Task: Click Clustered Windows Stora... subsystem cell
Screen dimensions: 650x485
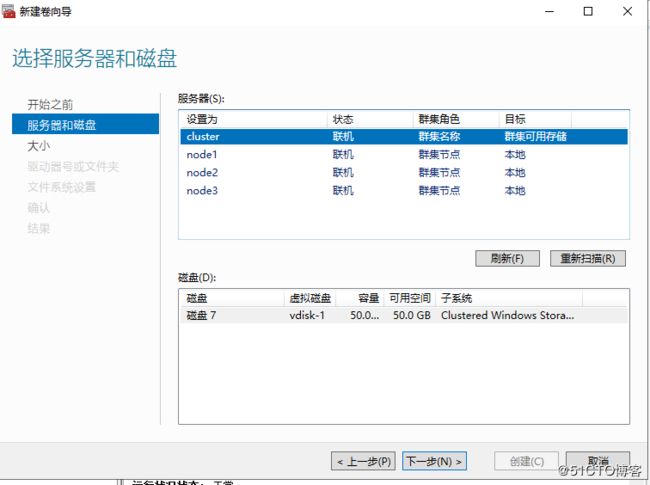Action: click(x=507, y=315)
